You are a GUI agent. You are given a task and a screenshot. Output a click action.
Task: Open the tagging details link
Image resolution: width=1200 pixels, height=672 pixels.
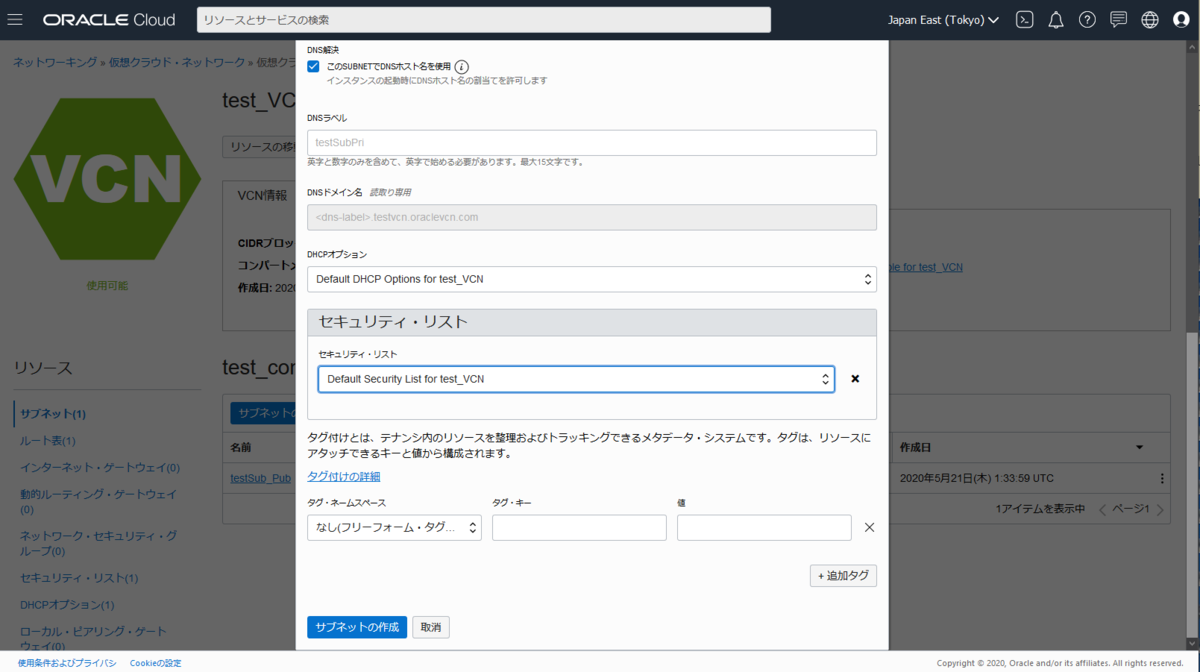(x=344, y=476)
